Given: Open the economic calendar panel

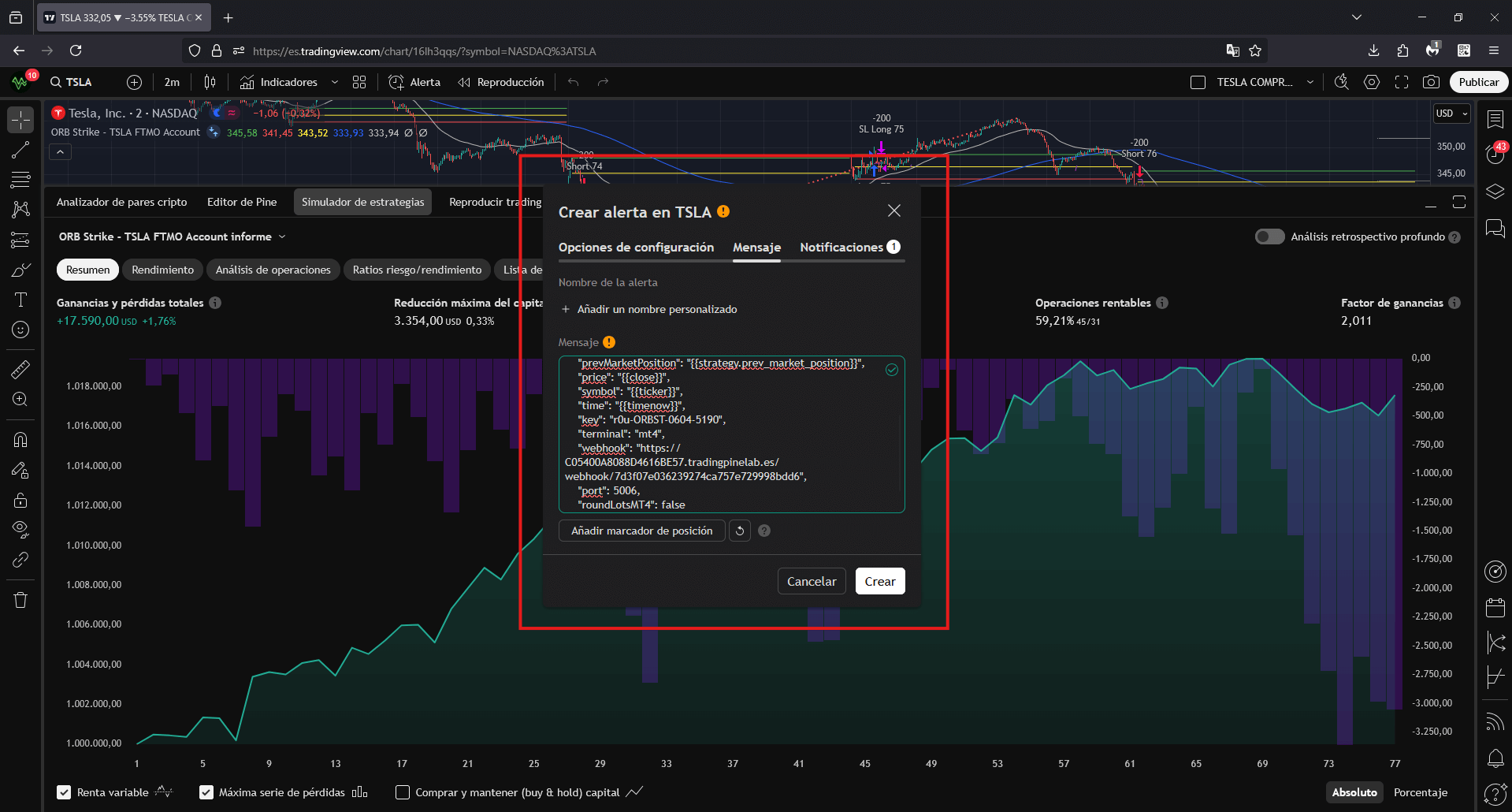Looking at the screenshot, I should (1495, 607).
